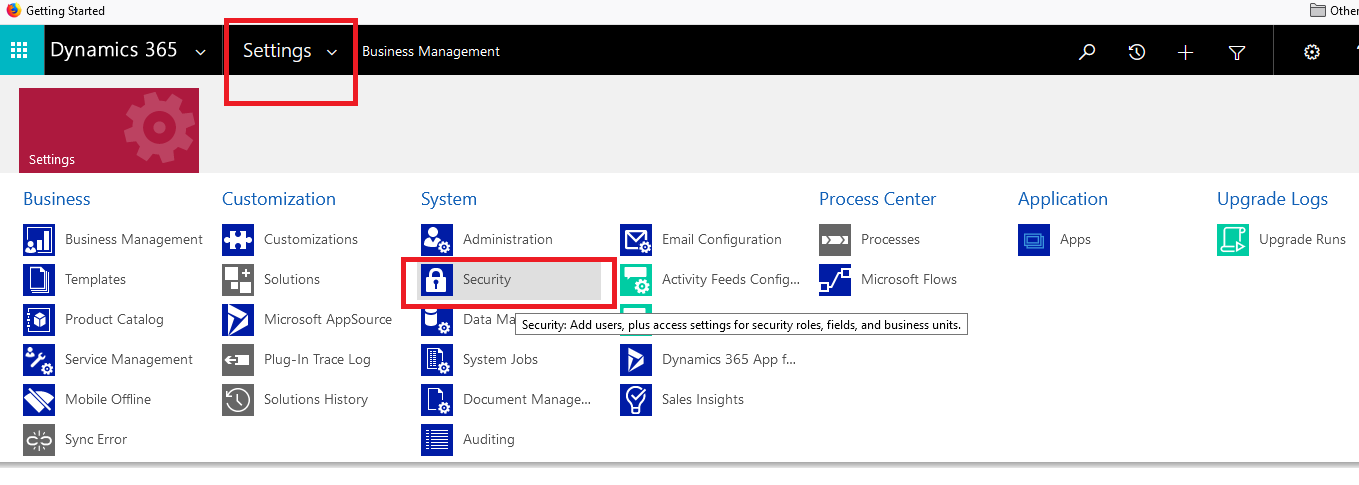Open Templates link
This screenshot has width=1359, height=485.
[x=95, y=280]
